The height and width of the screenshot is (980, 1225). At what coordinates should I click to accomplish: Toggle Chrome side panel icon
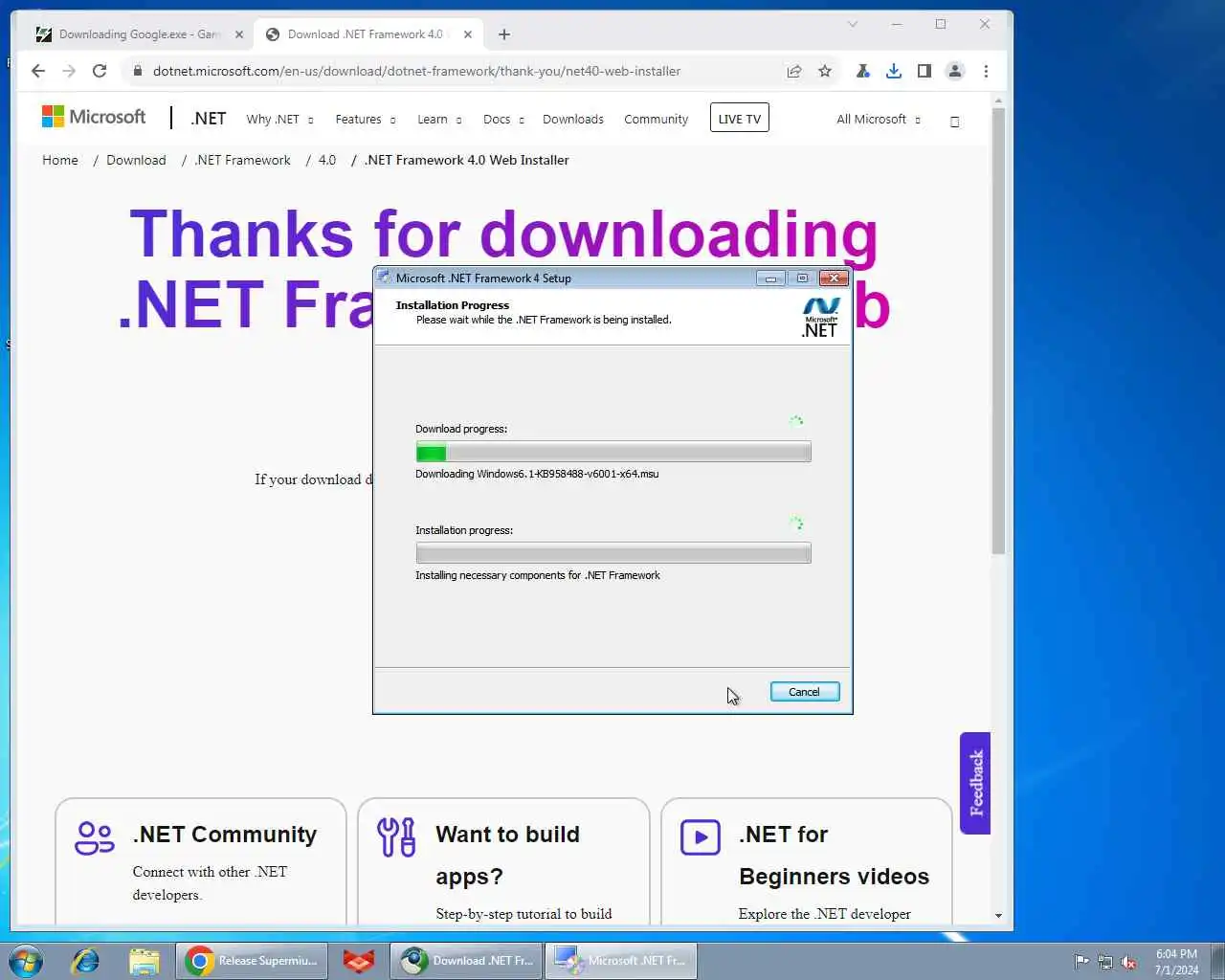click(x=924, y=71)
